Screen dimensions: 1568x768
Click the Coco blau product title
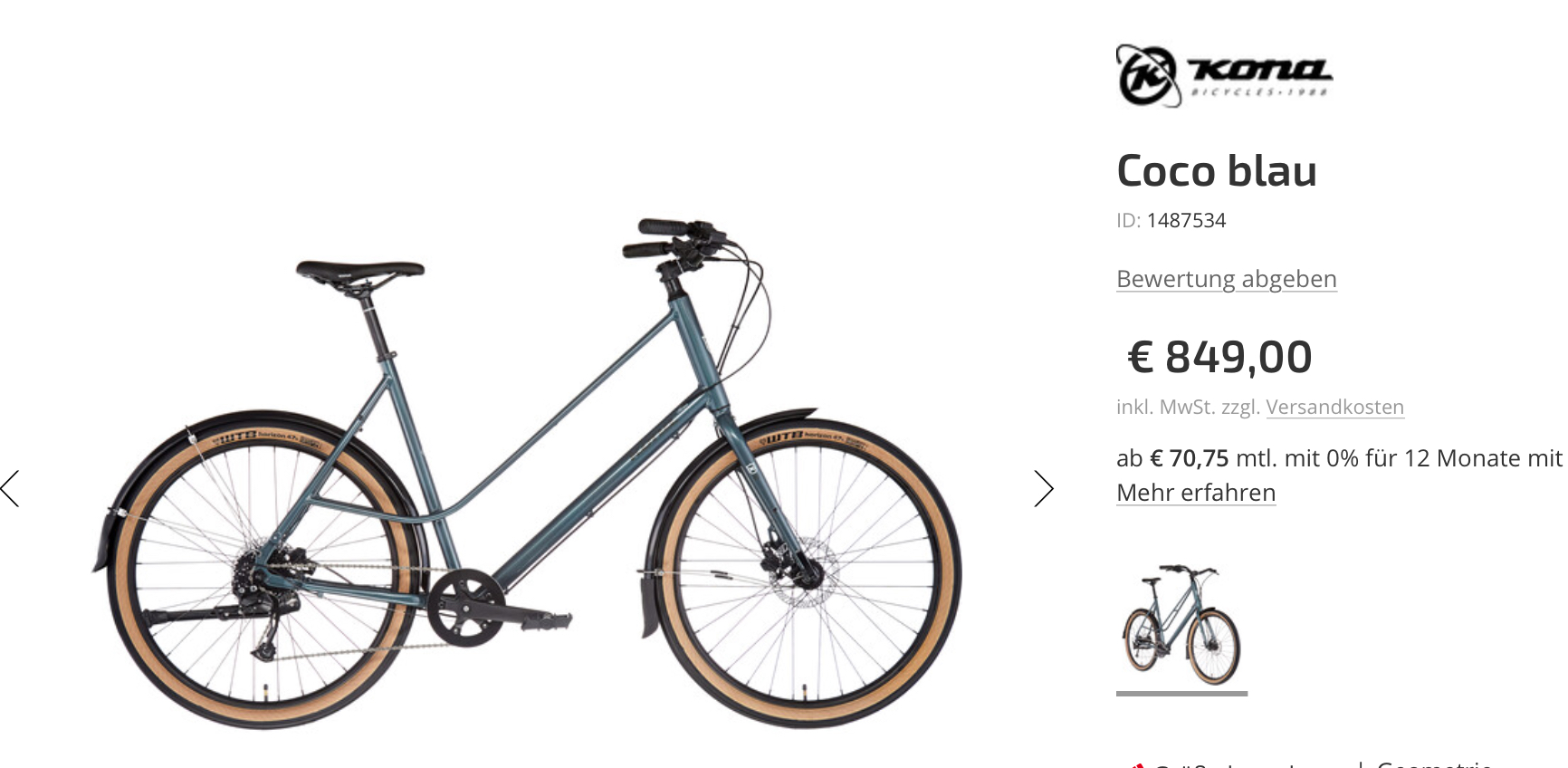tap(1217, 171)
